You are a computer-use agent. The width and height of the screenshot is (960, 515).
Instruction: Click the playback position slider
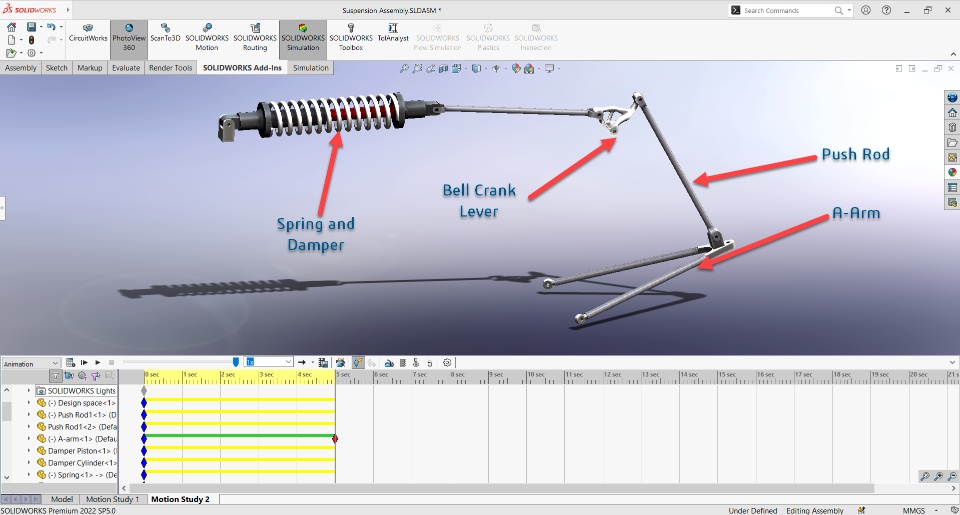(236, 363)
